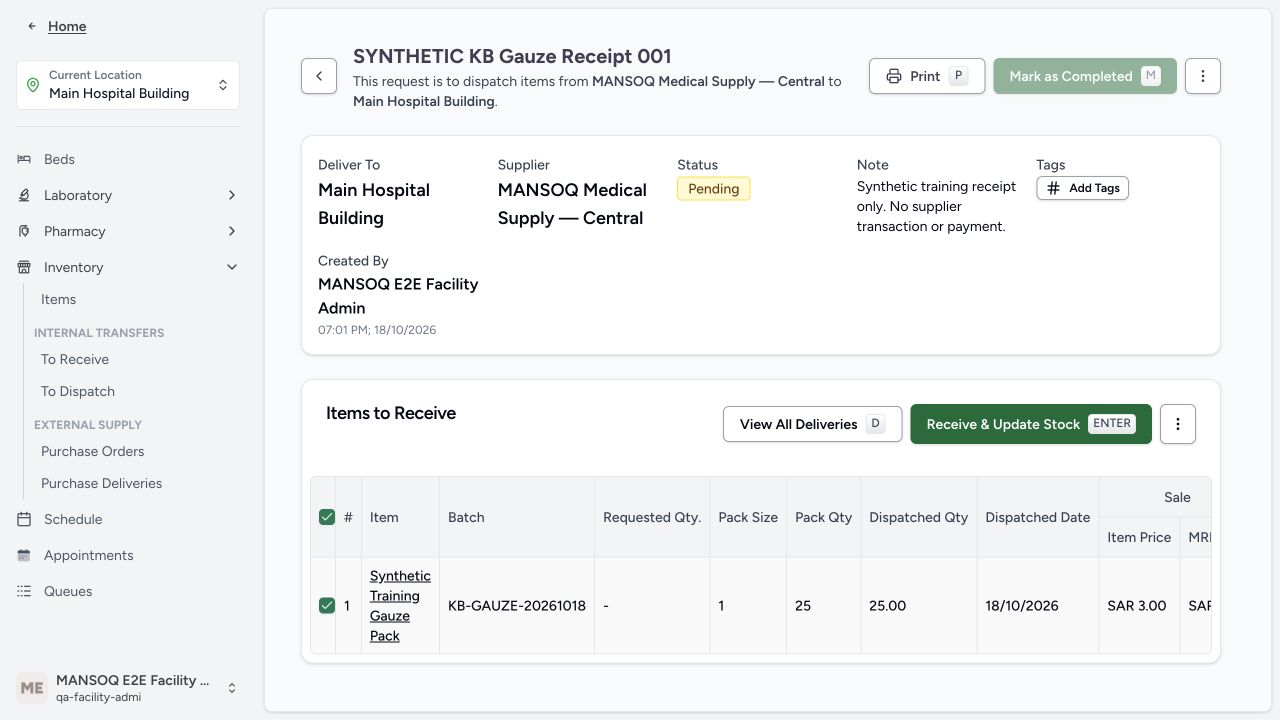Click the Schedule calendar icon
The height and width of the screenshot is (720, 1280).
[24, 519]
